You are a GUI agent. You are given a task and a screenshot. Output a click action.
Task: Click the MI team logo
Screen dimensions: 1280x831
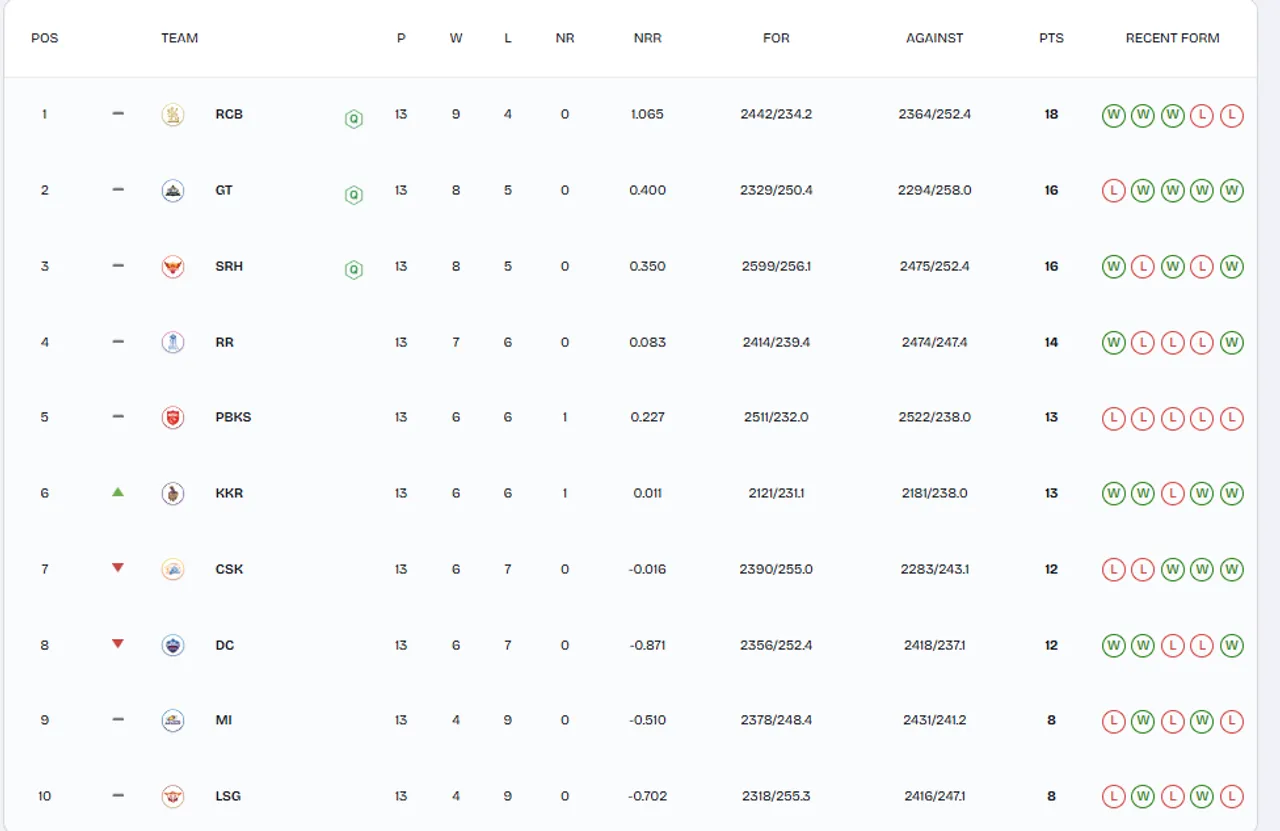[x=173, y=721]
